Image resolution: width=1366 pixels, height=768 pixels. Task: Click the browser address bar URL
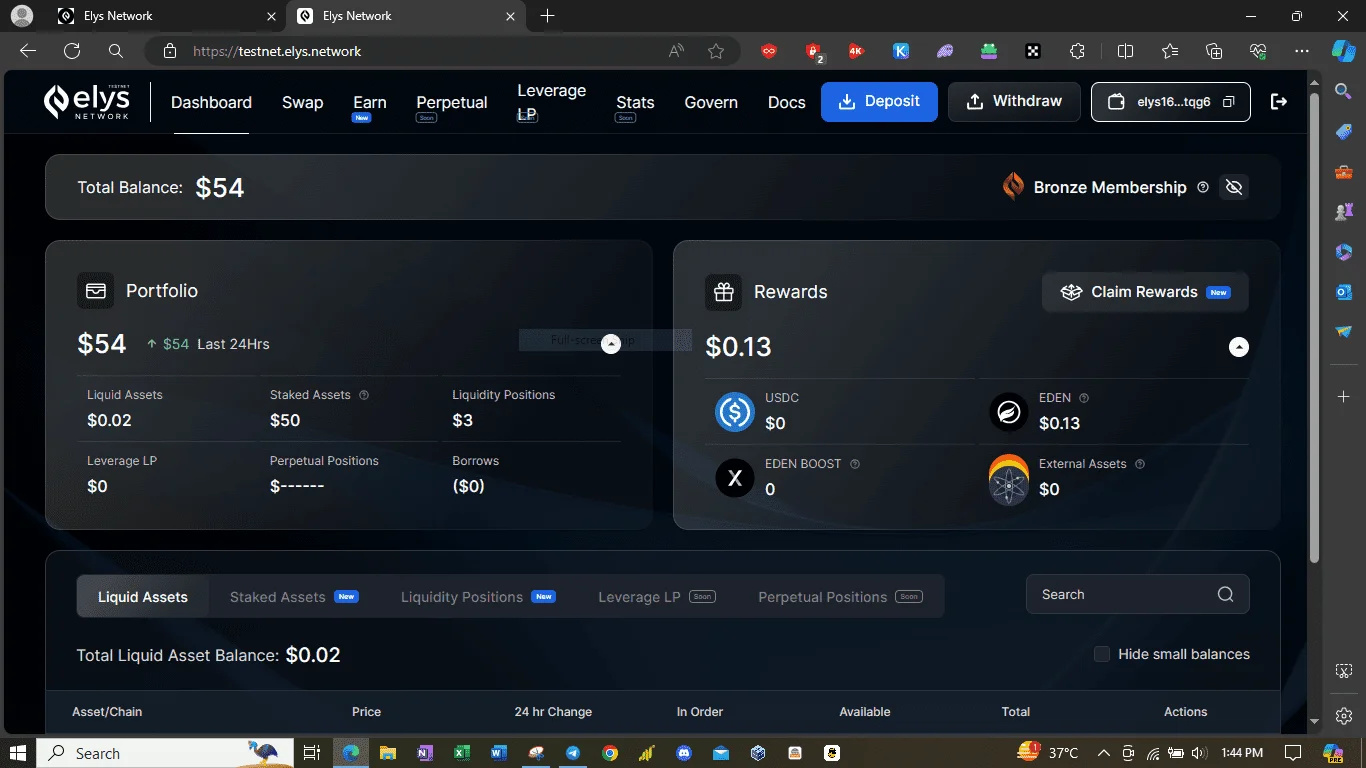pyautogui.click(x=277, y=51)
